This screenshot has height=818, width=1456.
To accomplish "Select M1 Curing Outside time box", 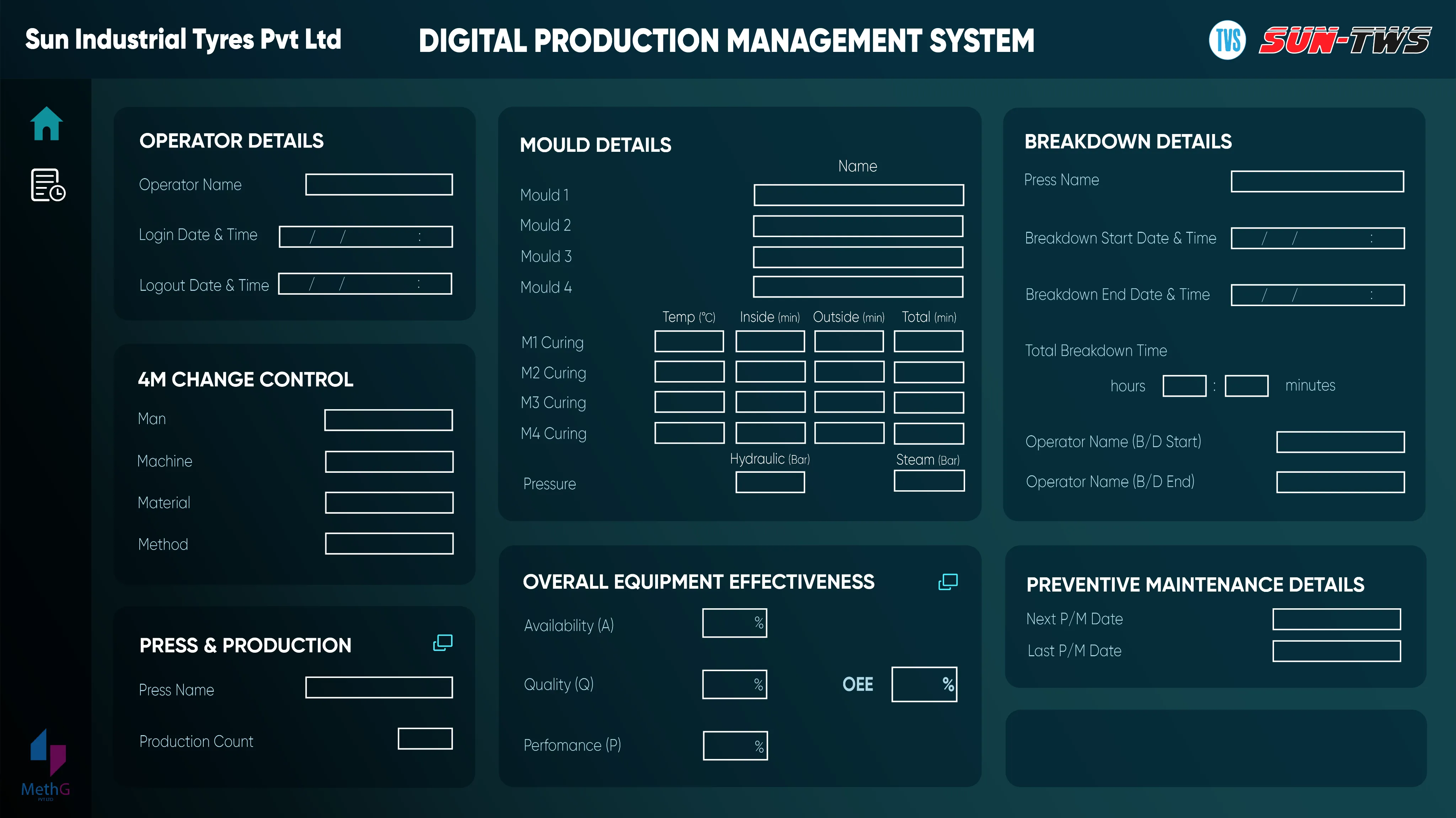I will (x=849, y=341).
